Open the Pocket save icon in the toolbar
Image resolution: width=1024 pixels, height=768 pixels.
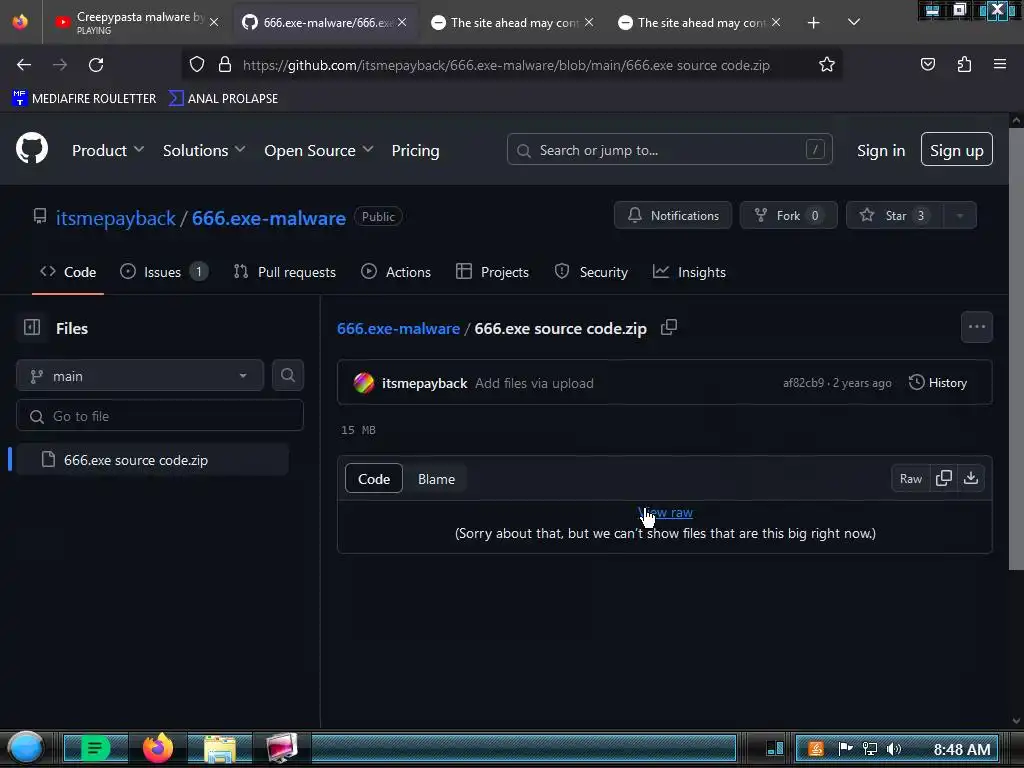point(927,64)
